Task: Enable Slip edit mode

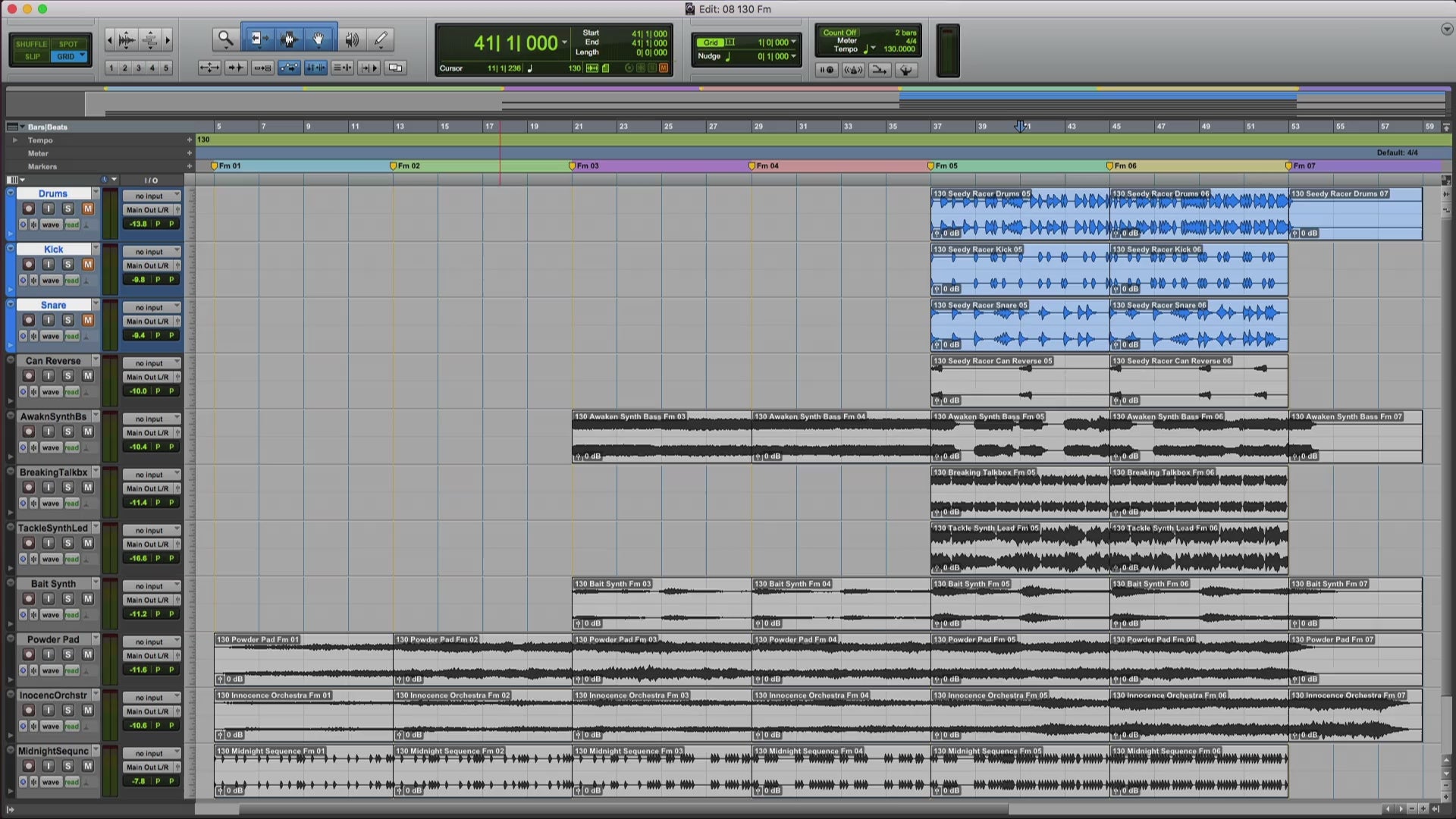Action: 31,57
